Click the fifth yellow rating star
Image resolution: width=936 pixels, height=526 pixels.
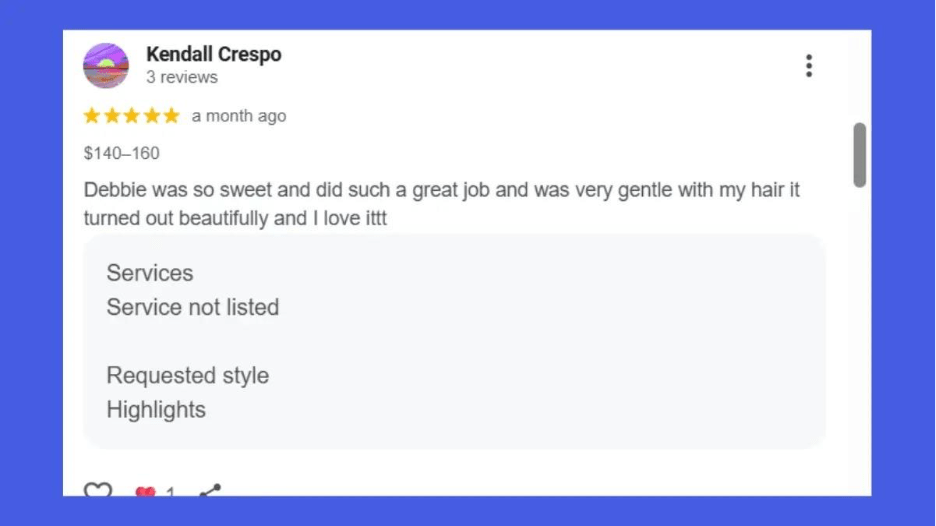[x=171, y=116]
